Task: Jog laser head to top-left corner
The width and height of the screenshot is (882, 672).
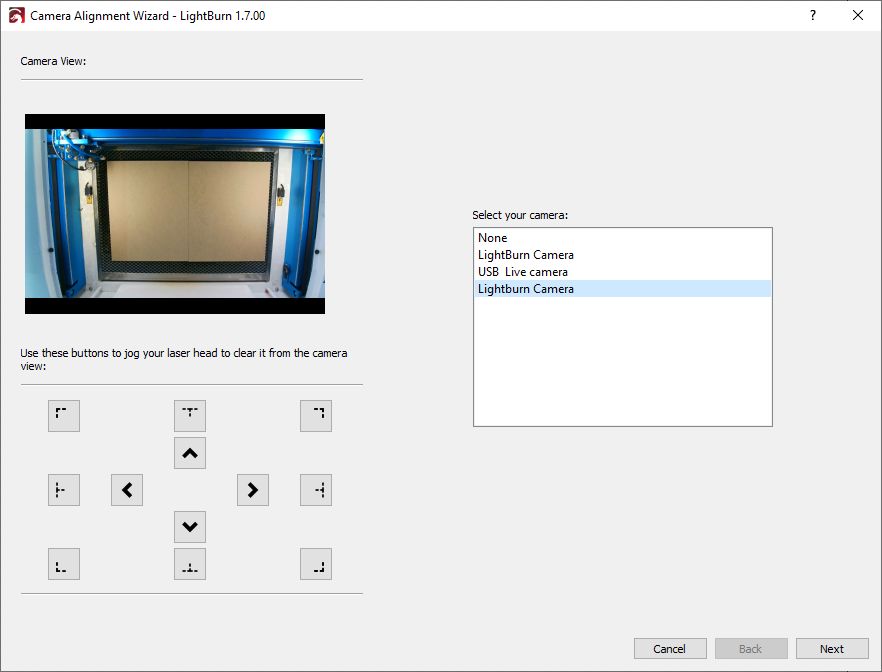Action: click(x=64, y=416)
